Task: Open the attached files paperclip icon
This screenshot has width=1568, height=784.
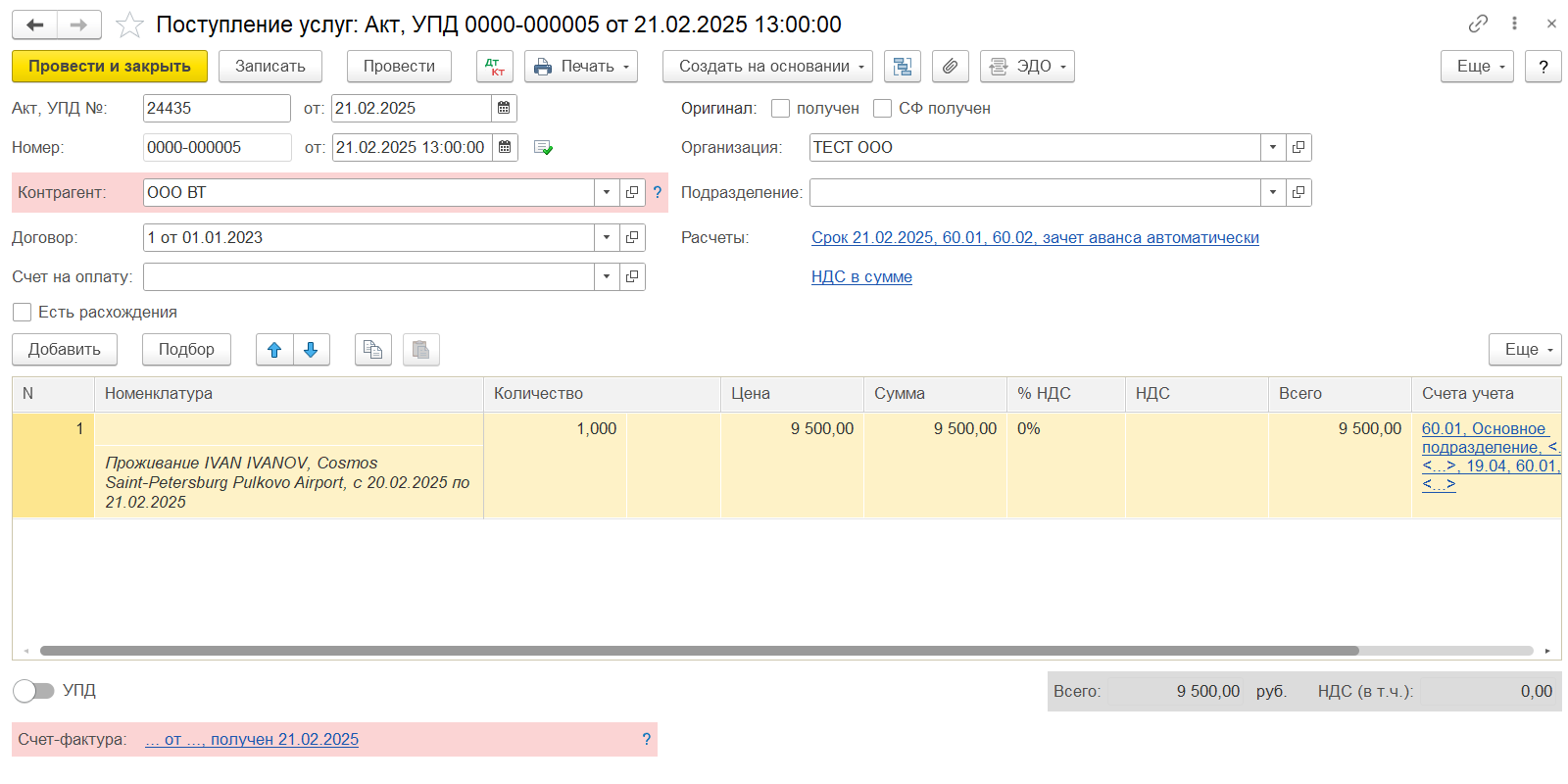Action: click(x=950, y=67)
